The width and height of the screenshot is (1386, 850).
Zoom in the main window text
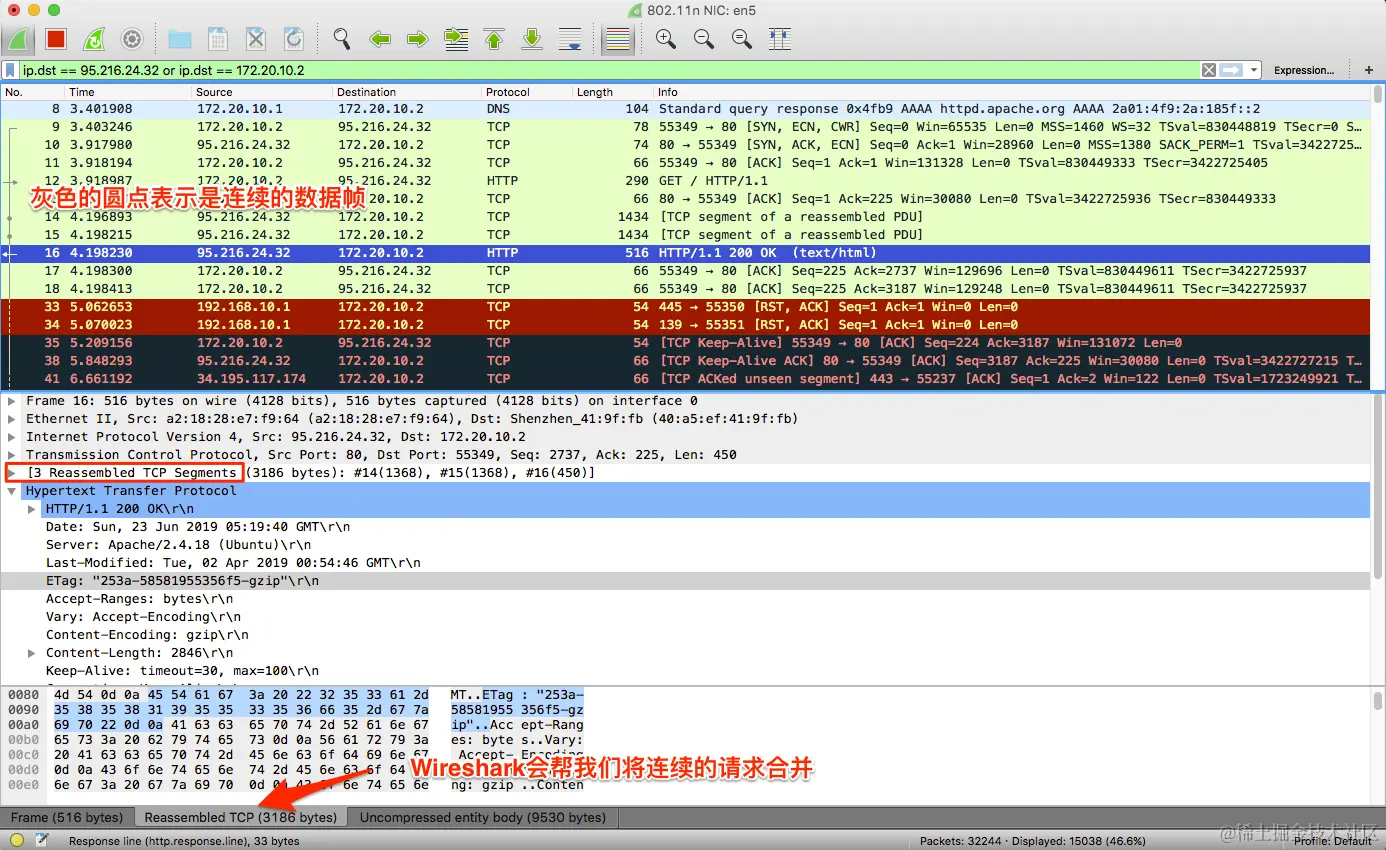666,39
